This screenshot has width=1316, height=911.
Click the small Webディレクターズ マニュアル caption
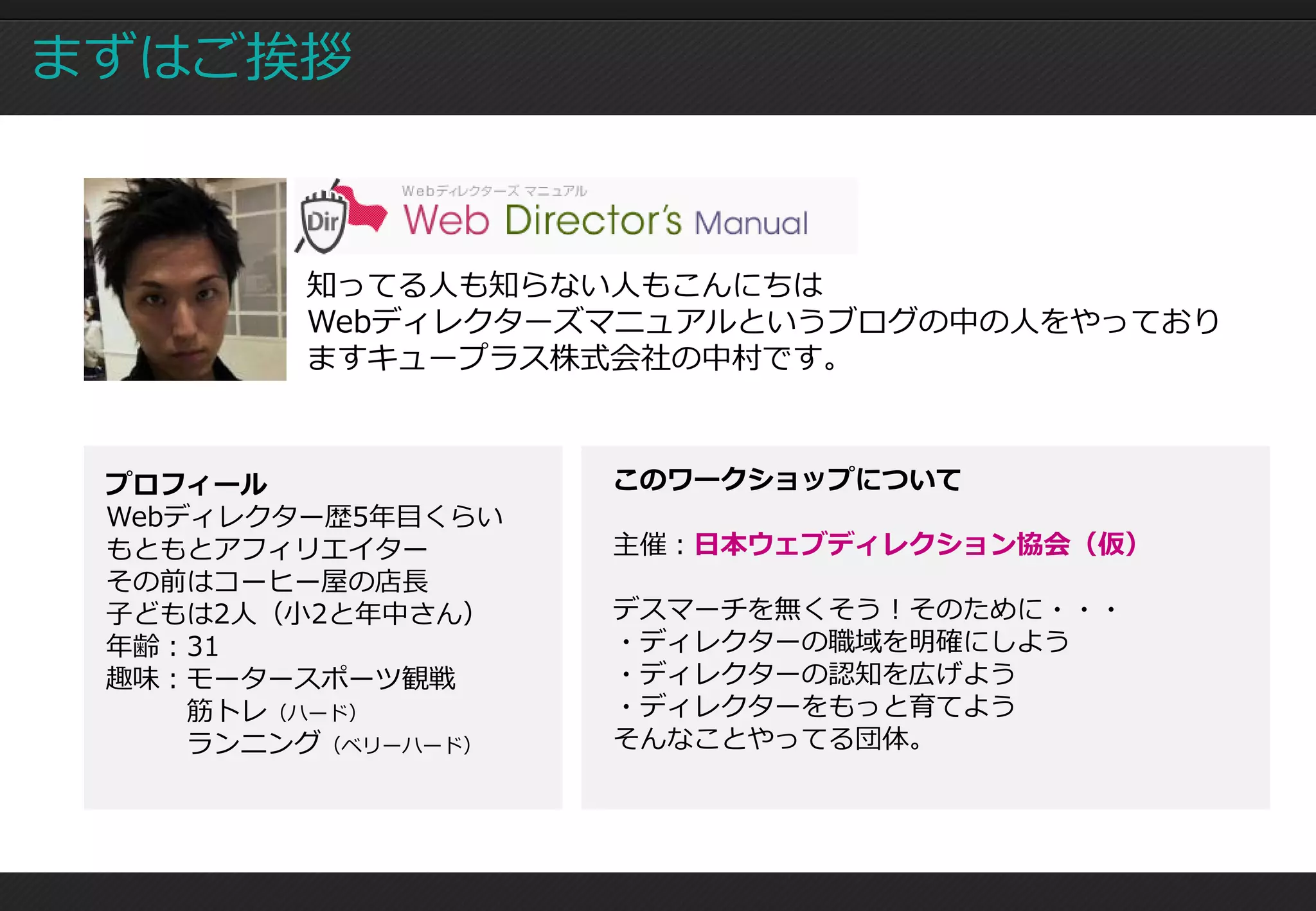pyautogui.click(x=494, y=191)
